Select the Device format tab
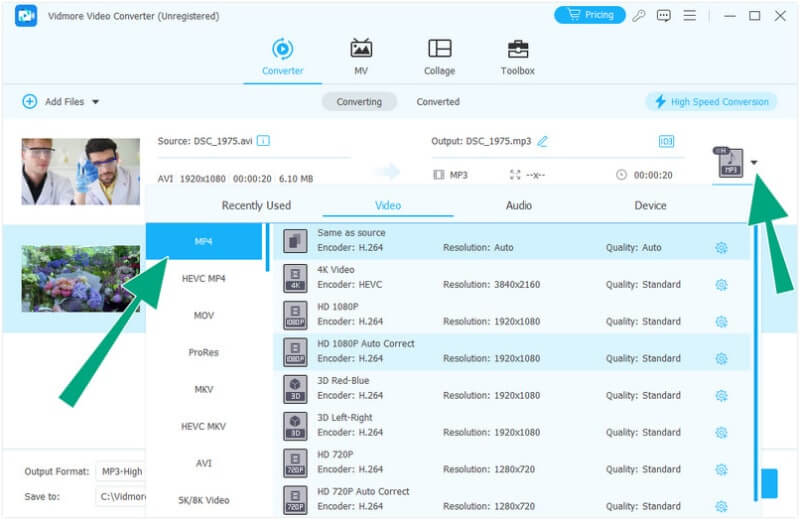 tap(650, 206)
